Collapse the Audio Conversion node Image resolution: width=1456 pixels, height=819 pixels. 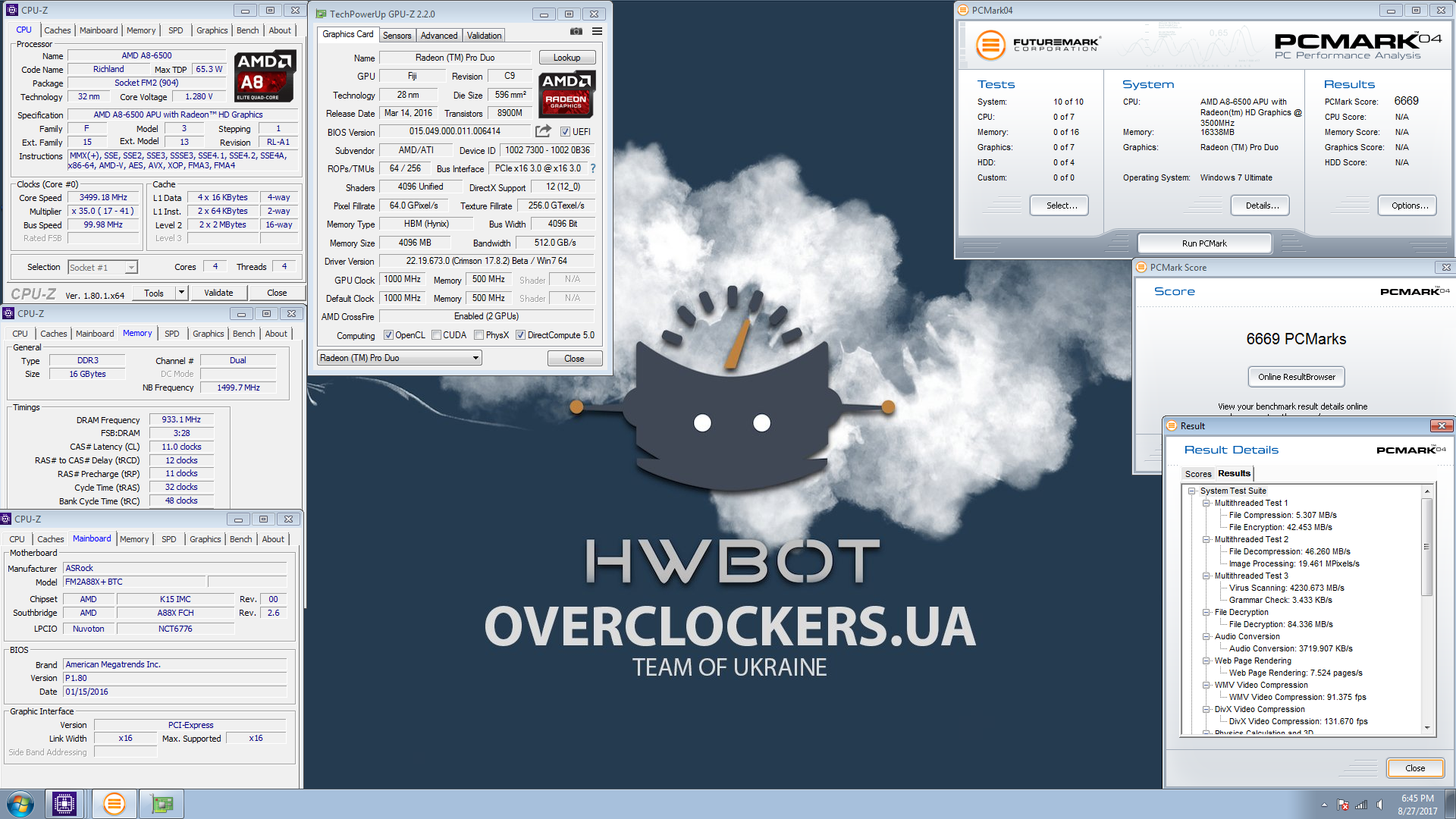[x=1206, y=636]
